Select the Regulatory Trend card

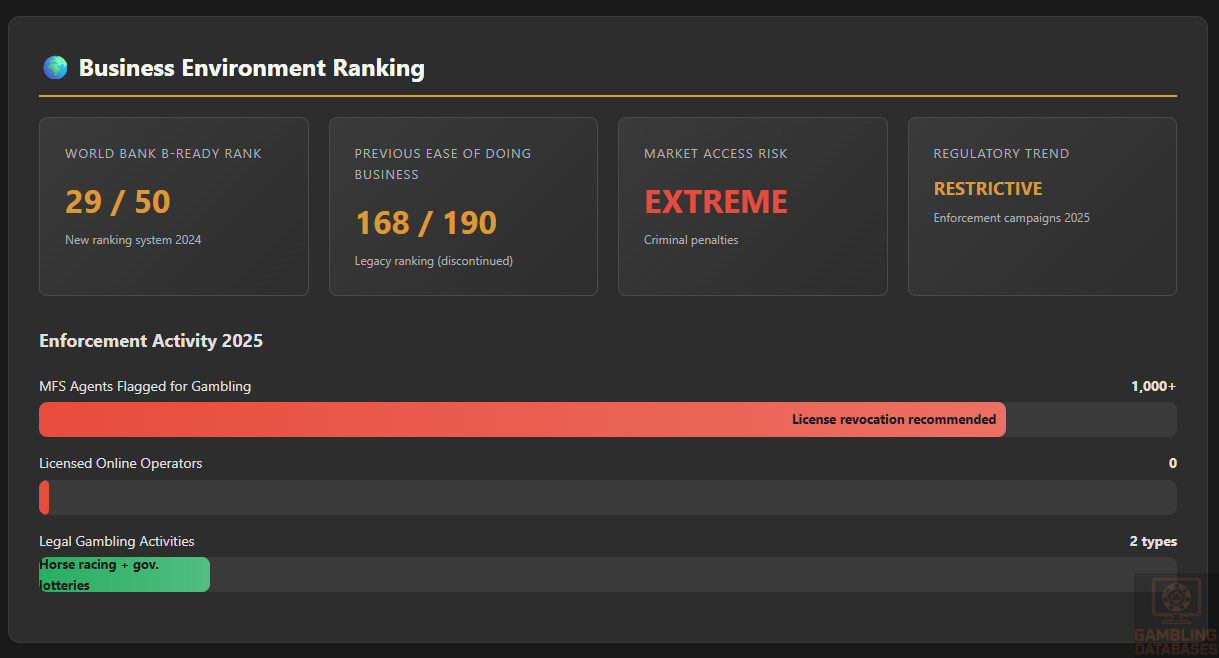(1041, 206)
